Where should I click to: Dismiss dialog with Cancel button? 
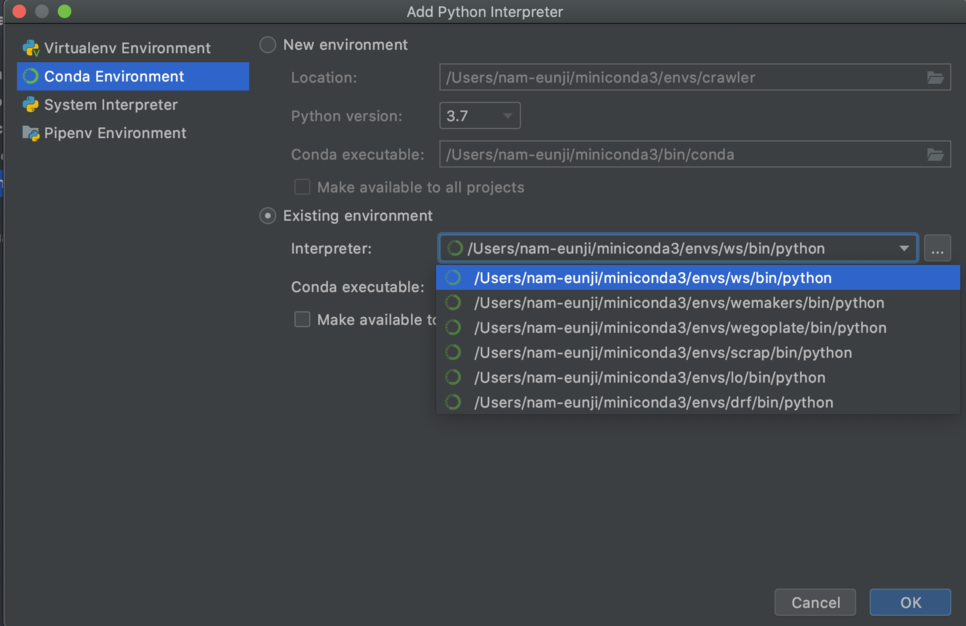815,602
